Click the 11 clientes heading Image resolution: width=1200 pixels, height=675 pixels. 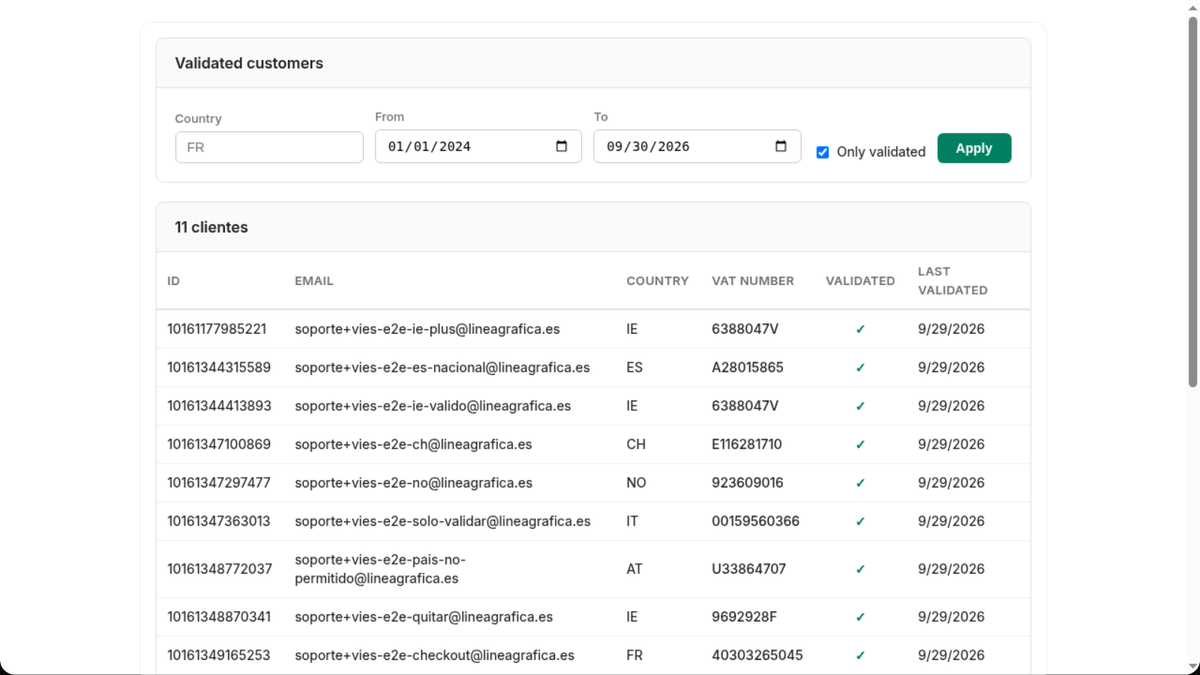pyautogui.click(x=211, y=227)
